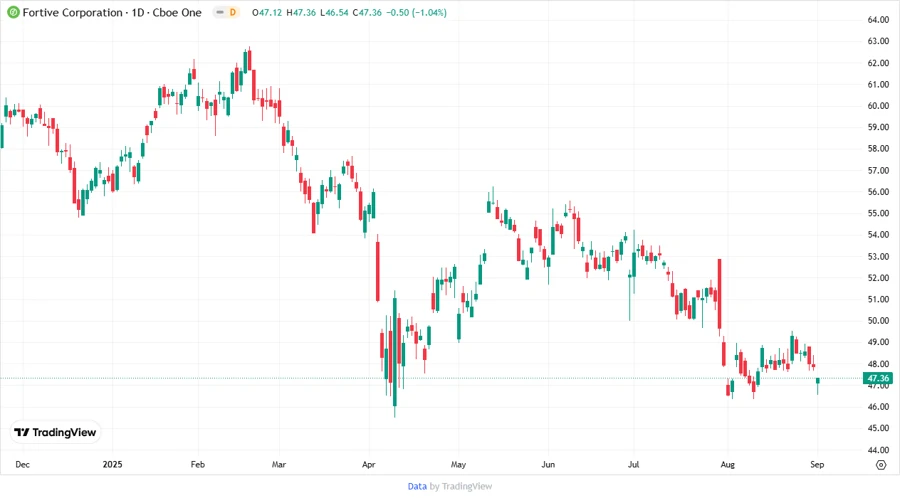Click the open value O47.12
Viewport: 900px width, 498px height.
click(267, 12)
